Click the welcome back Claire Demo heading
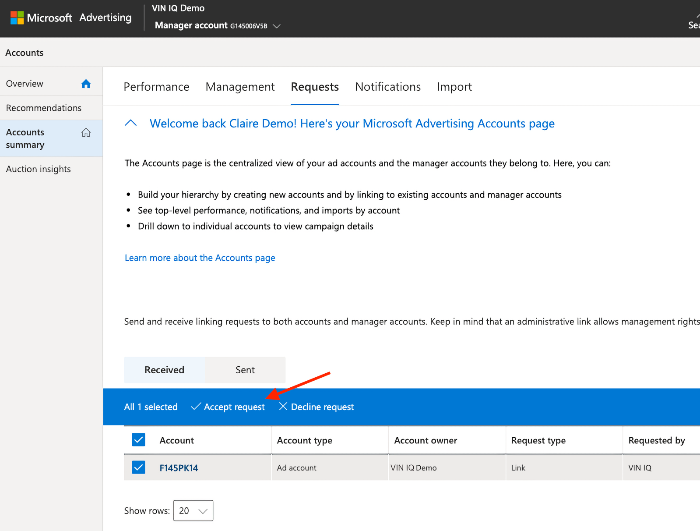This screenshot has width=700, height=531. [x=352, y=123]
